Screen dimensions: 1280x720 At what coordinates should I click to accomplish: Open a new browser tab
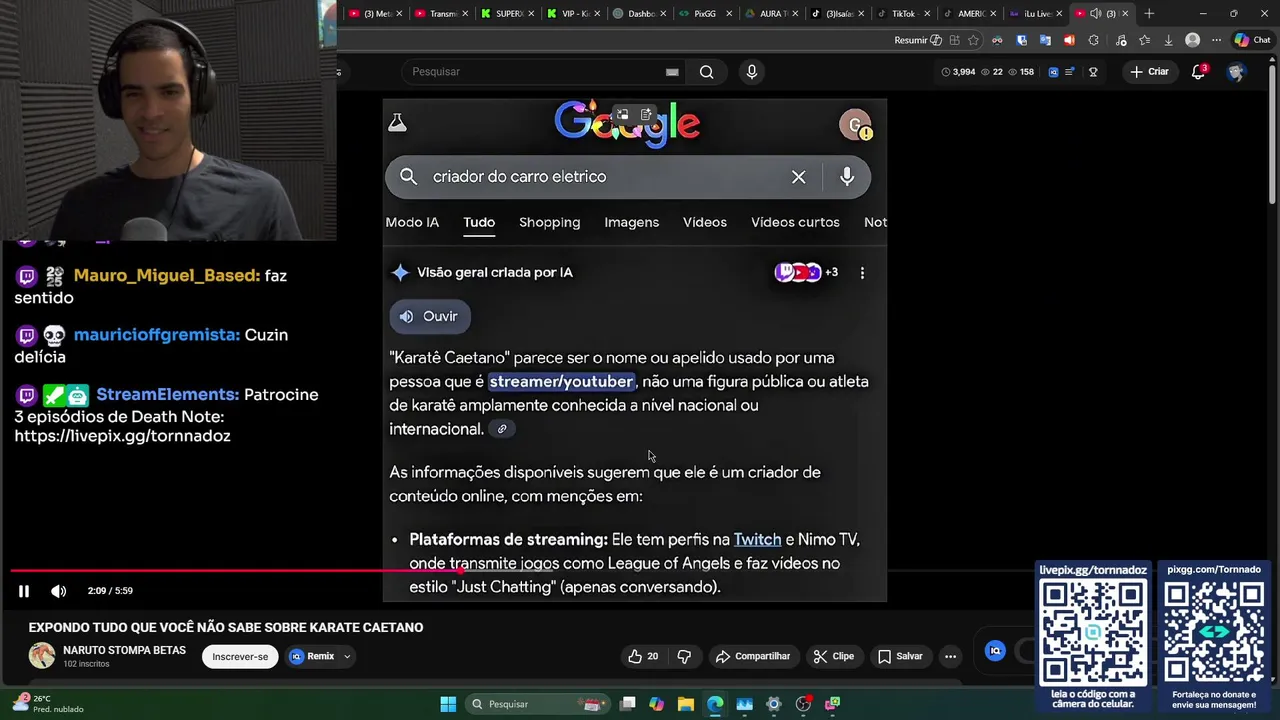1149,13
